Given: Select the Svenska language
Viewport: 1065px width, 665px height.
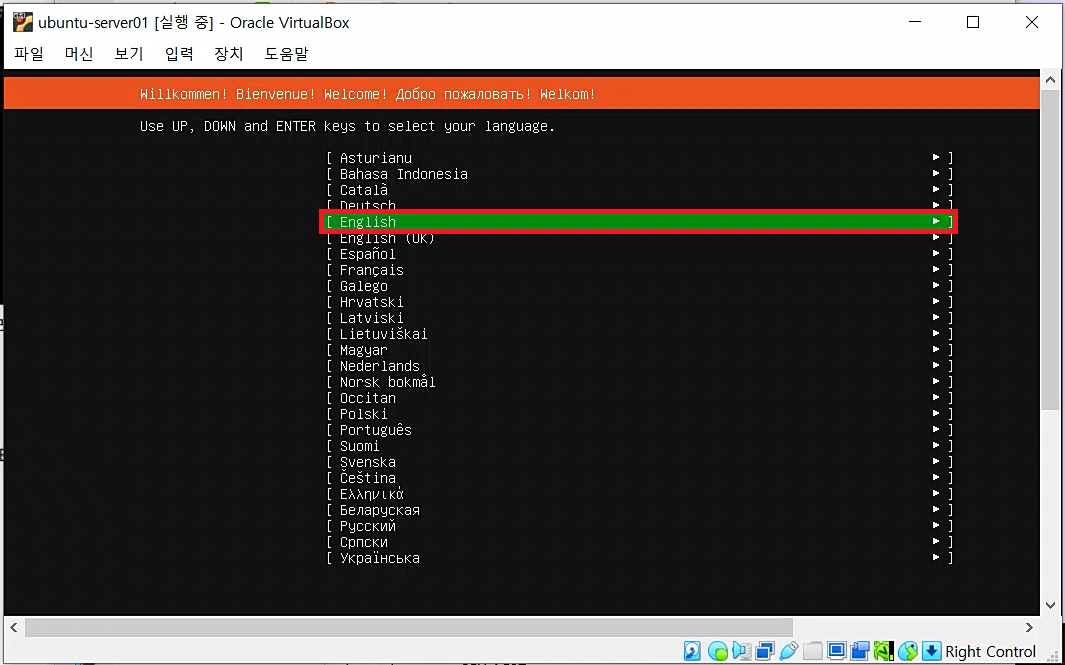Looking at the screenshot, I should pos(638,462).
